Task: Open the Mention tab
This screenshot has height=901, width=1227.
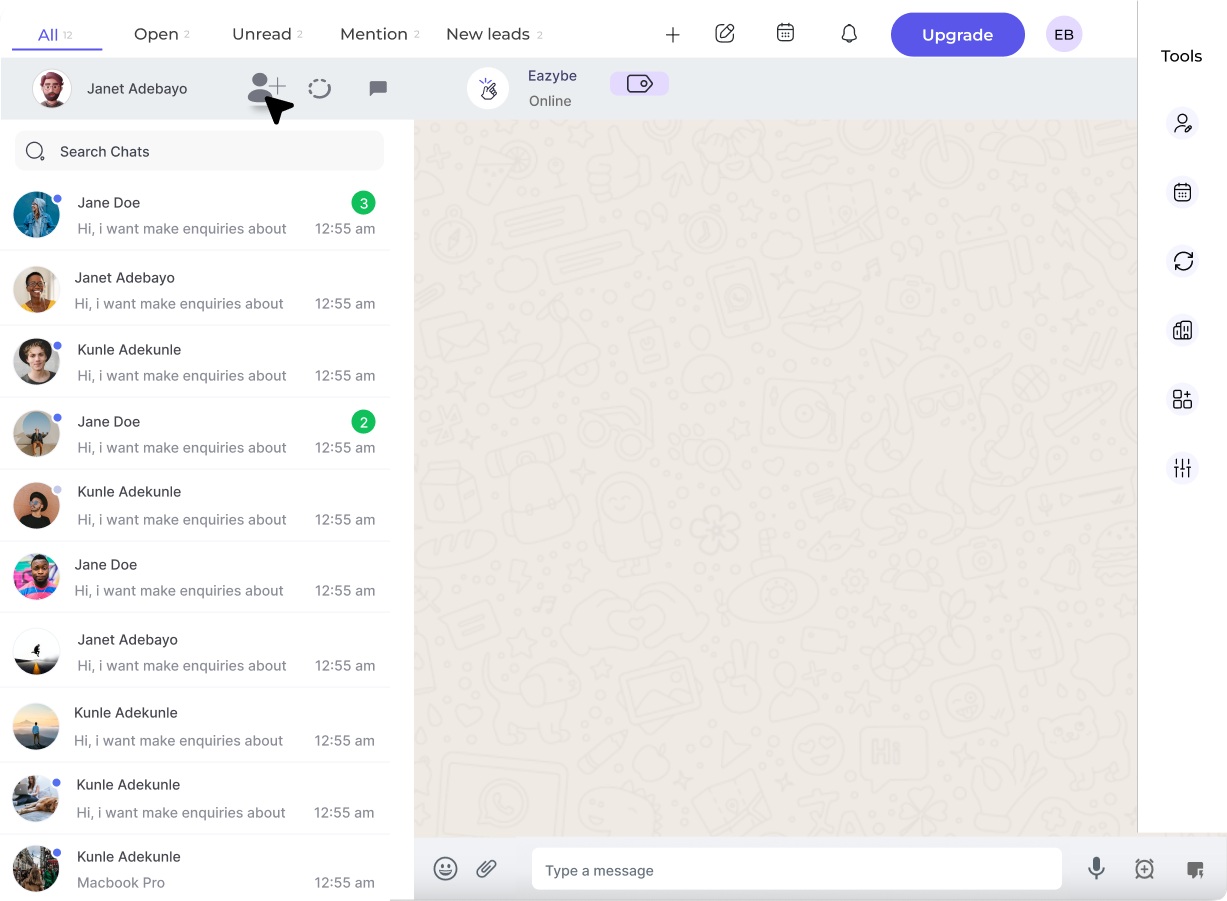Action: point(373,33)
